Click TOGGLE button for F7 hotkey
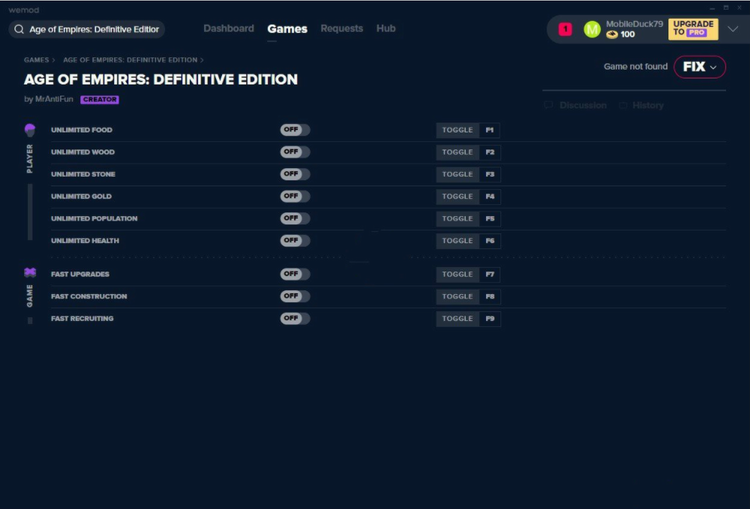Viewport: 750px width, 509px height. [x=457, y=274]
